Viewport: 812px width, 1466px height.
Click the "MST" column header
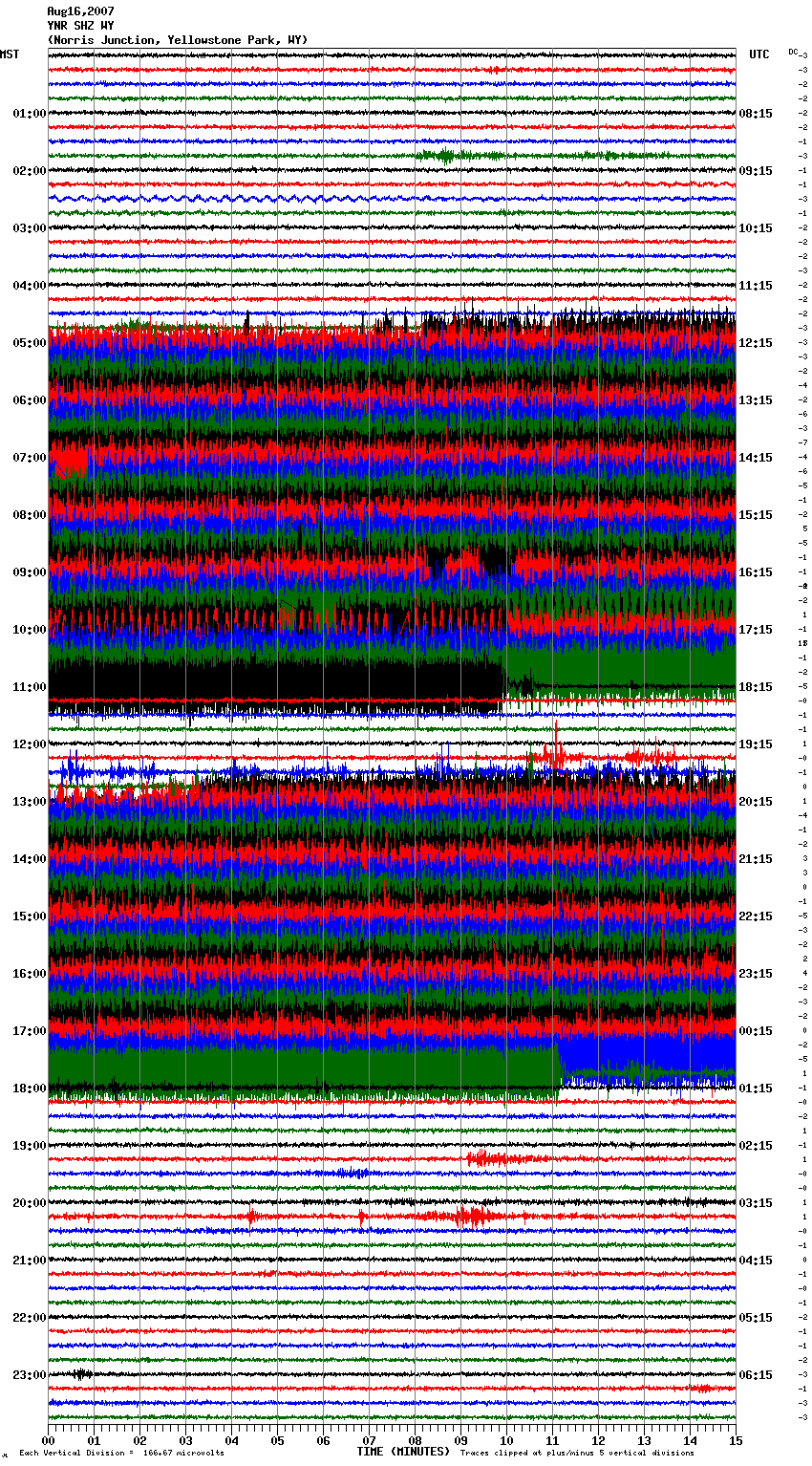[x=10, y=54]
